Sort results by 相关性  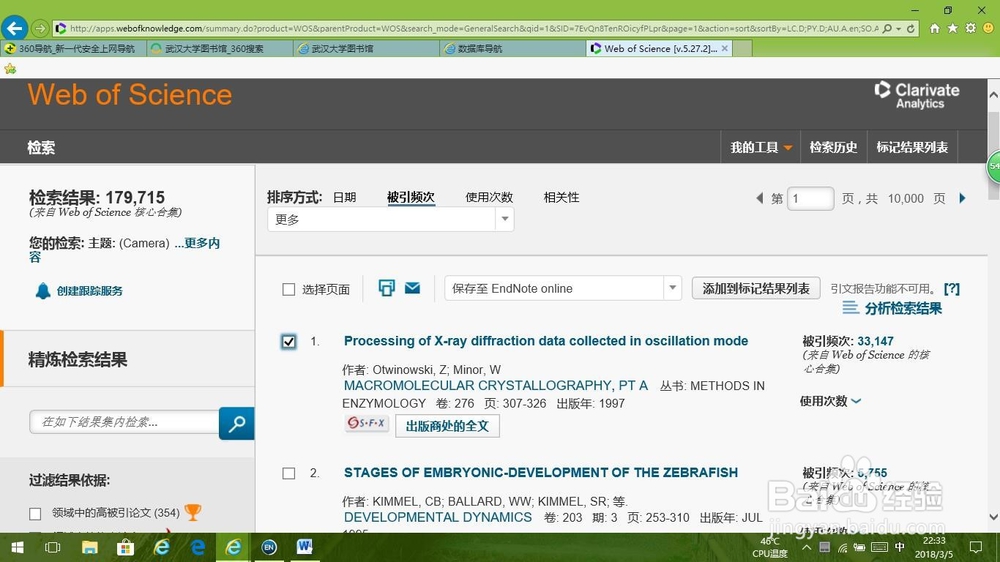(x=561, y=197)
